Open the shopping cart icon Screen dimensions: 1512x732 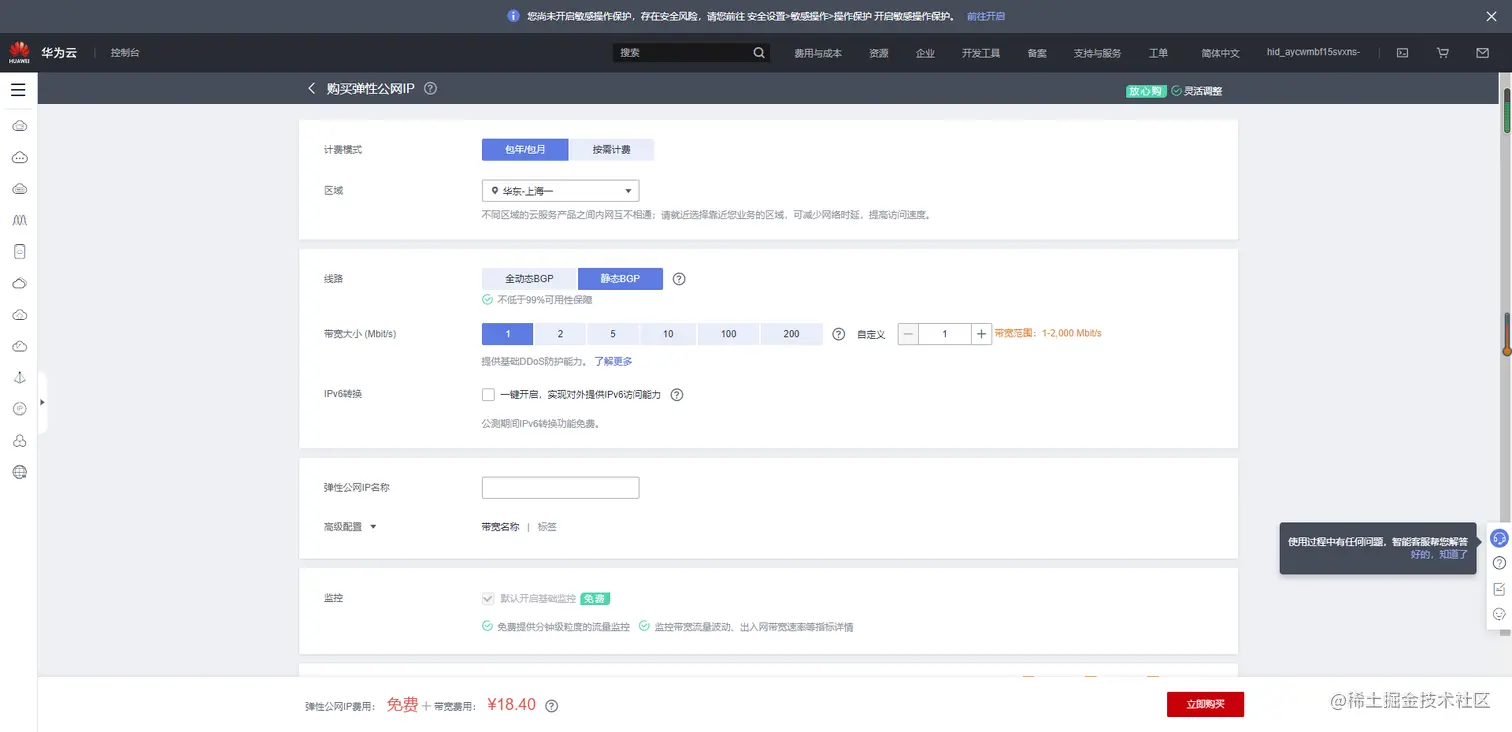click(x=1442, y=53)
